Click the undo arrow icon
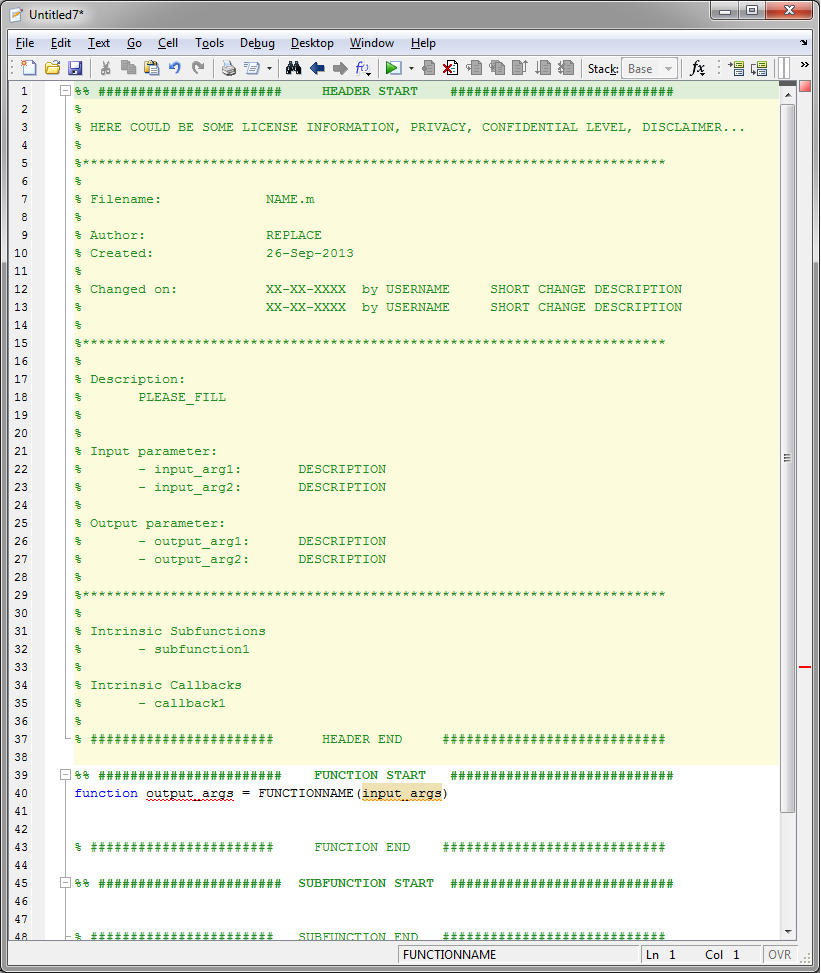This screenshot has width=821, height=973. [x=175, y=68]
